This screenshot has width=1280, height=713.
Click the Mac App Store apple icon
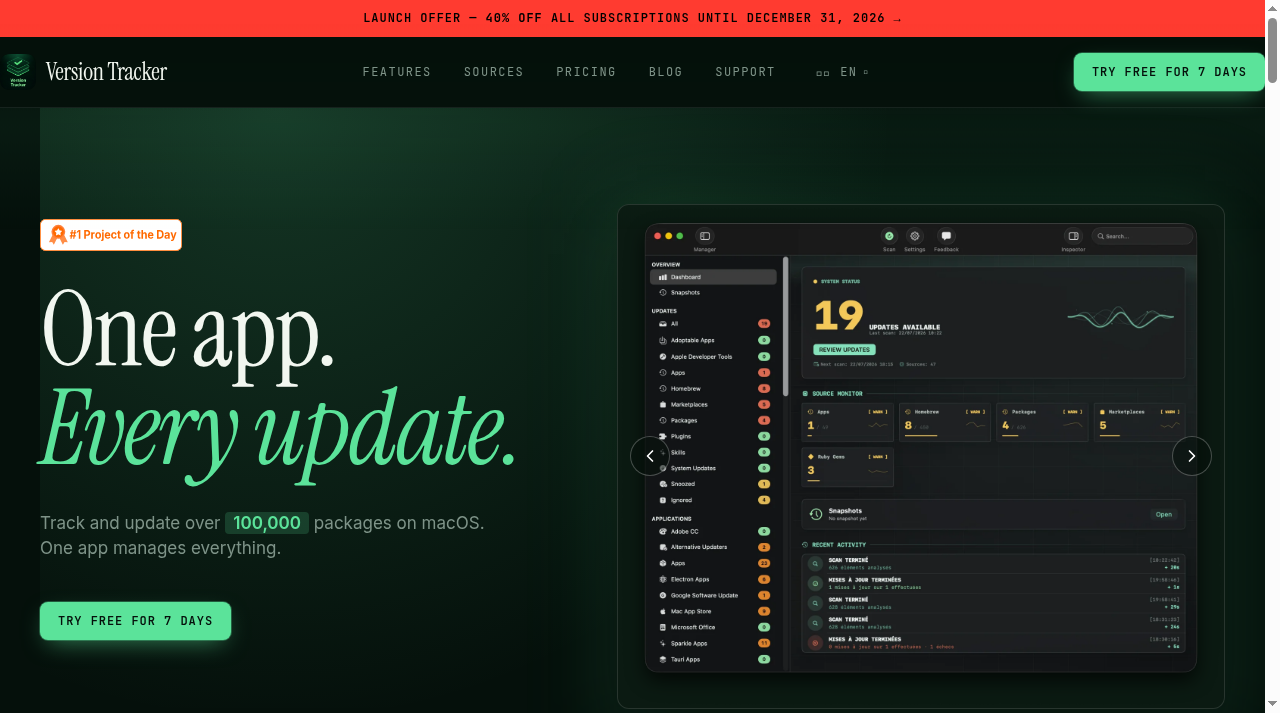662,611
